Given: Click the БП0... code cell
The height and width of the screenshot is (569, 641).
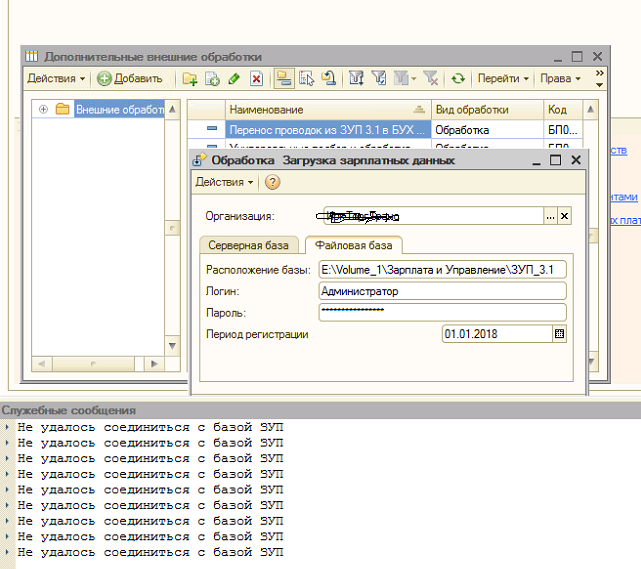Looking at the screenshot, I should click(563, 130).
